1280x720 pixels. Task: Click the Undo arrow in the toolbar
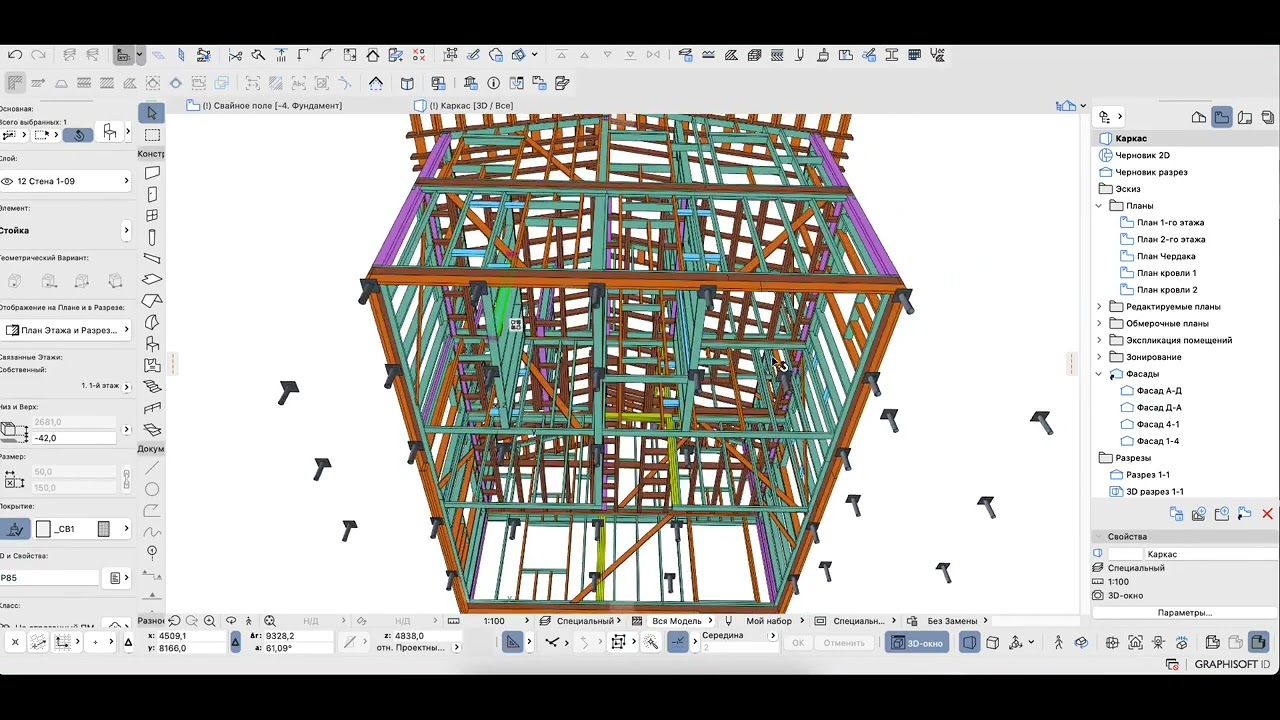14,55
